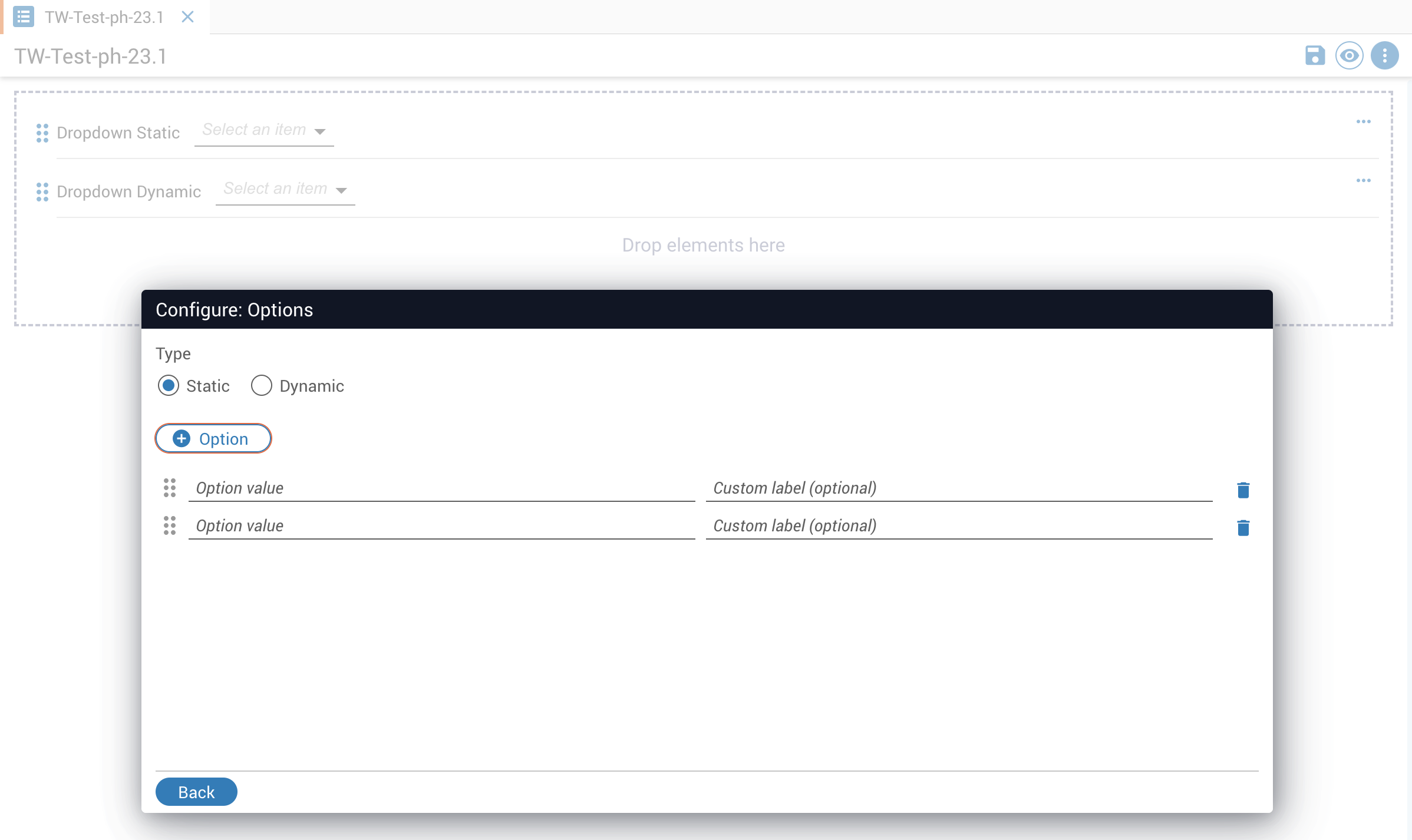Click drag handle beside Dropdown Static

pyautogui.click(x=42, y=133)
